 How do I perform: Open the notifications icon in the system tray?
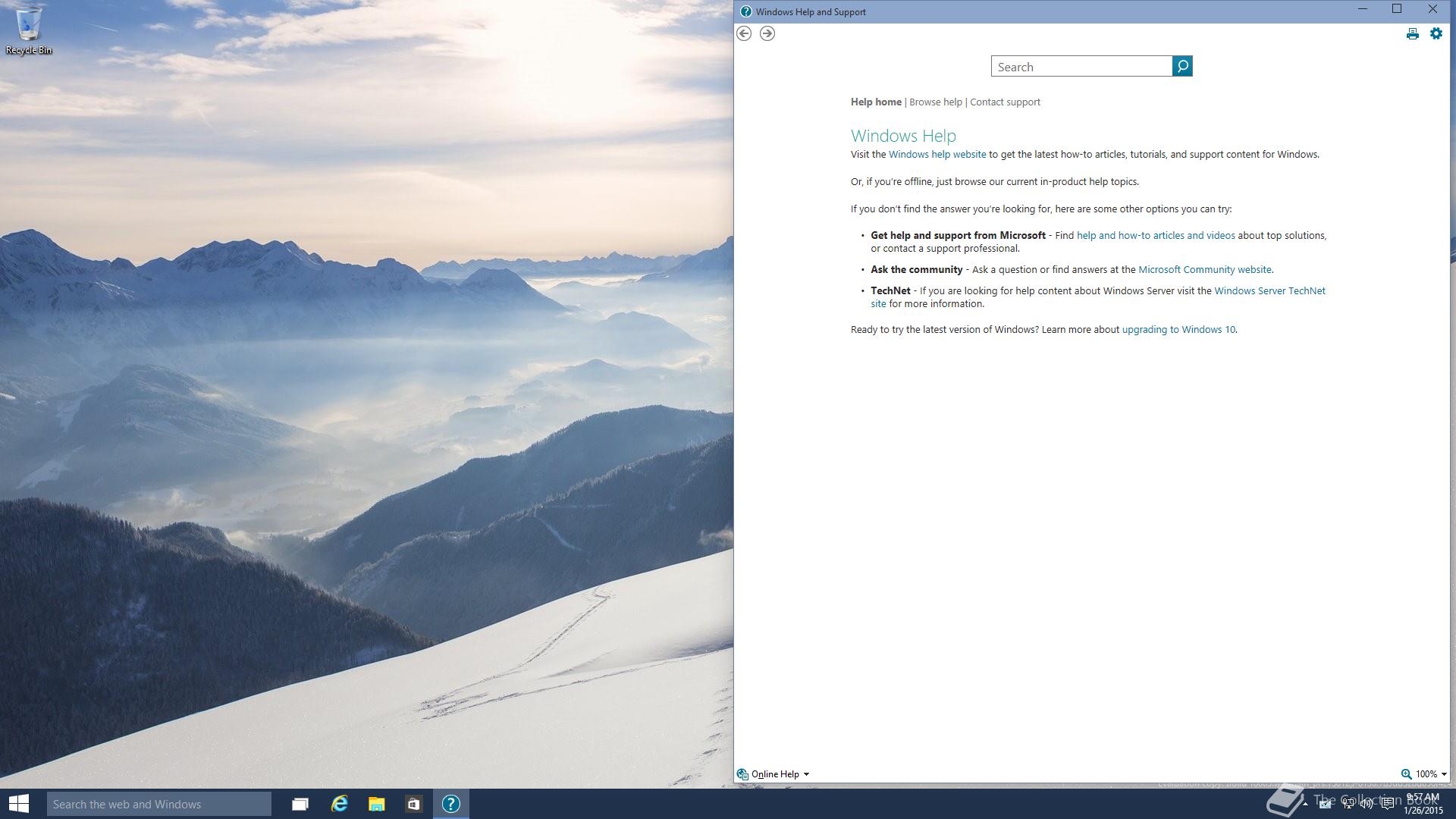click(x=1388, y=804)
